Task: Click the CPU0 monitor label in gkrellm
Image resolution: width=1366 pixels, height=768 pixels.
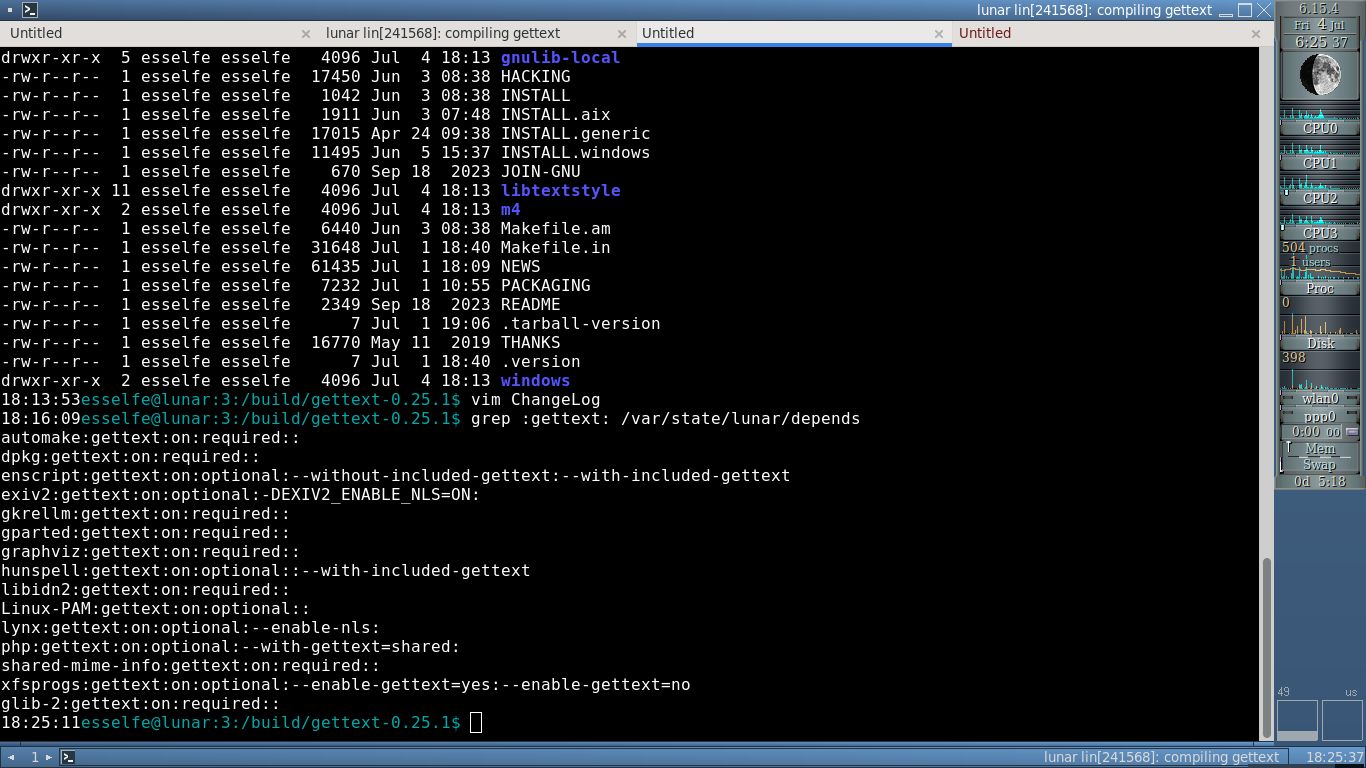Action: 1320,129
